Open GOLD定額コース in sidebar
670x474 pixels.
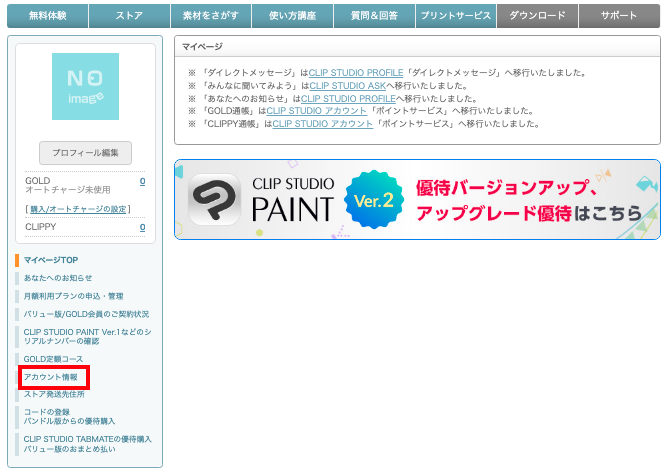click(x=53, y=359)
